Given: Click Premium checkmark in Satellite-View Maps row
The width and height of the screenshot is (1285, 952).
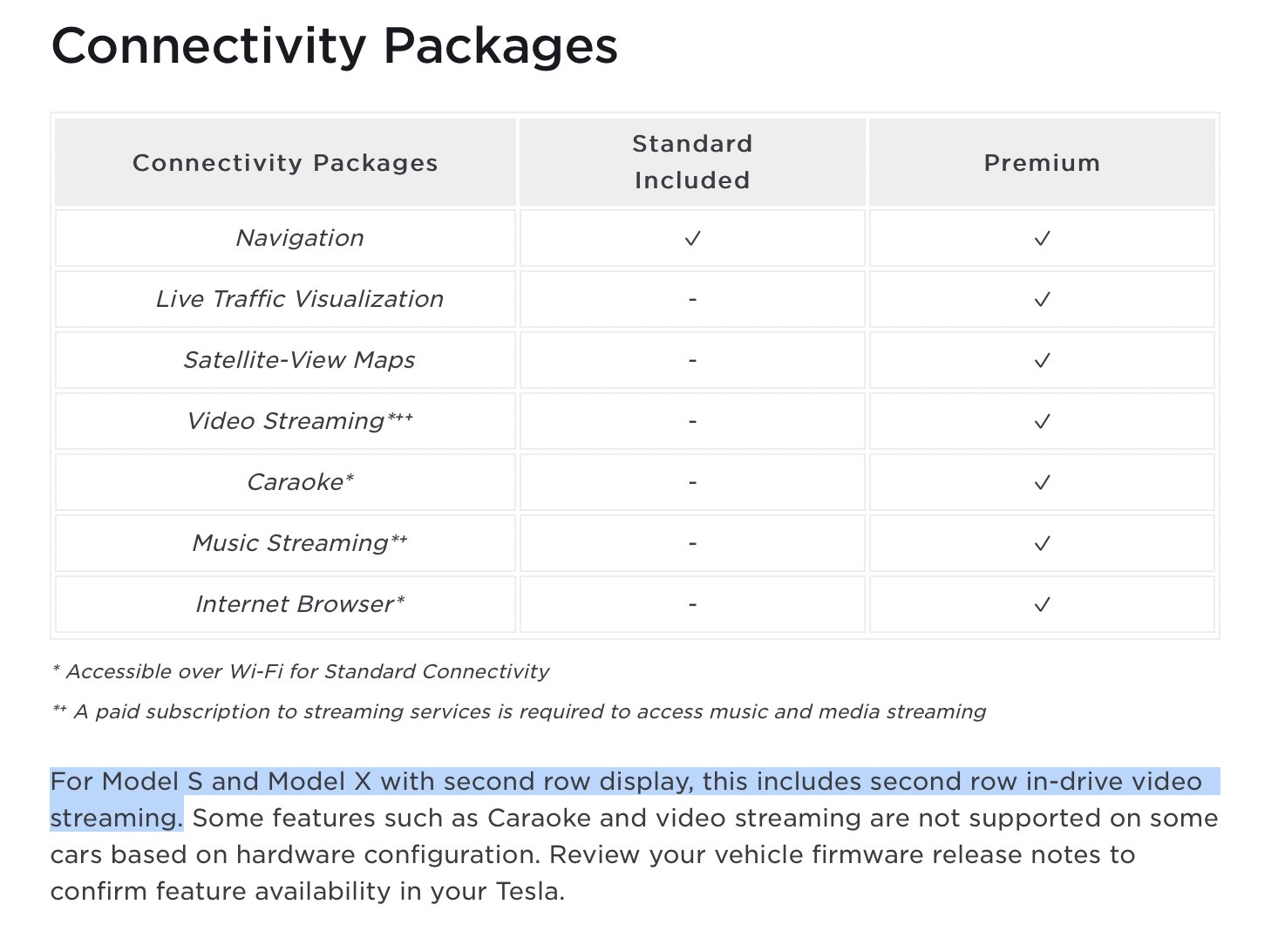Looking at the screenshot, I should coord(1042,360).
